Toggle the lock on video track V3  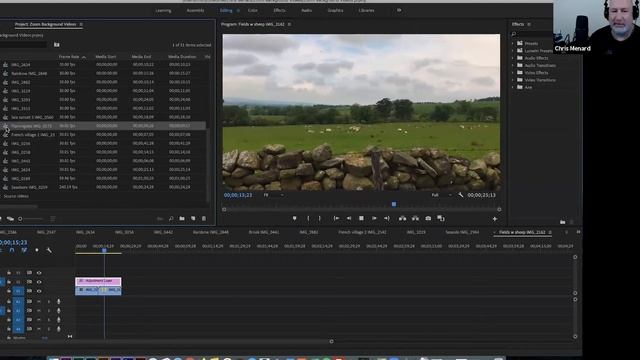9,273
